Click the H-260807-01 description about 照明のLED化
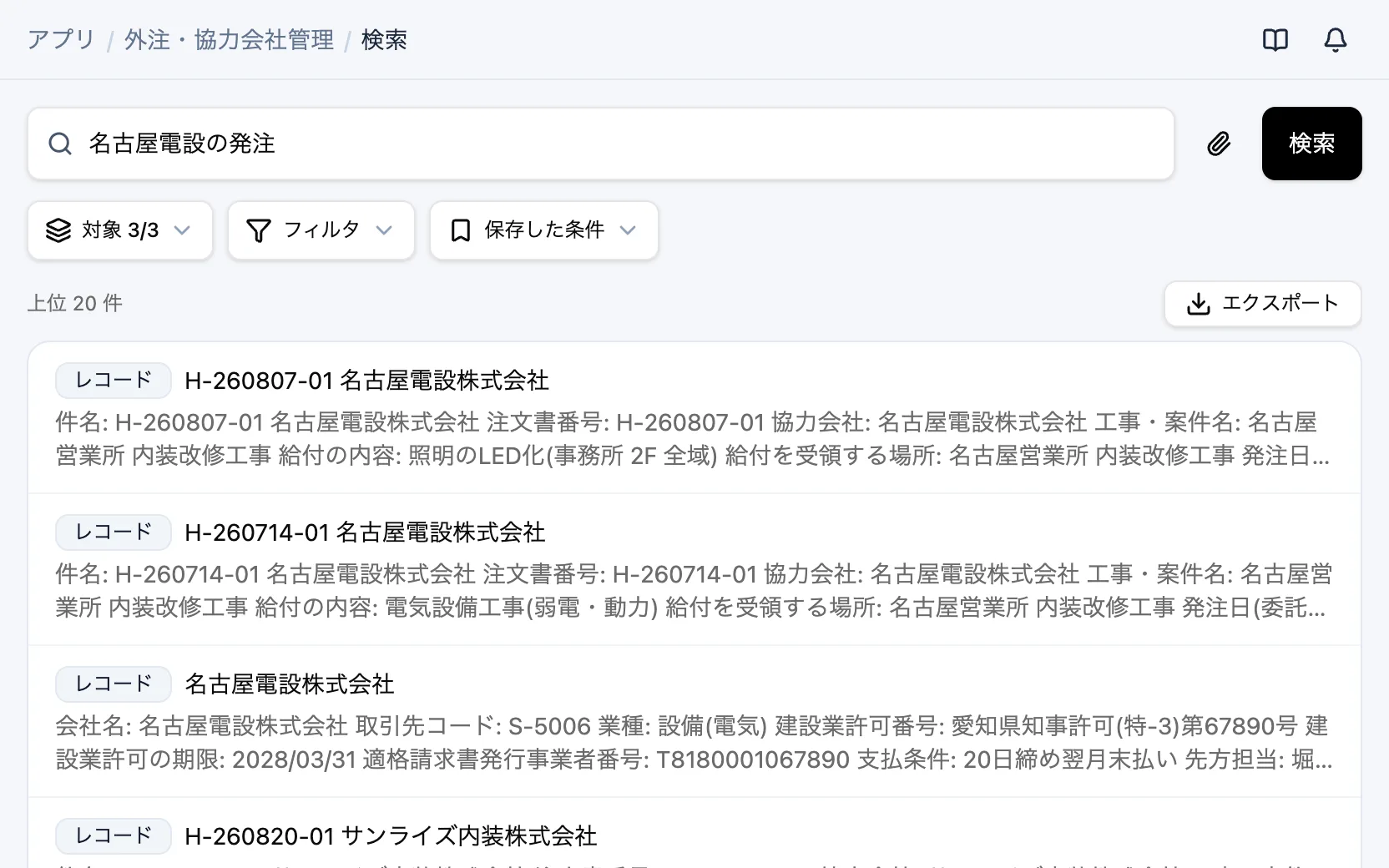 coord(693,439)
